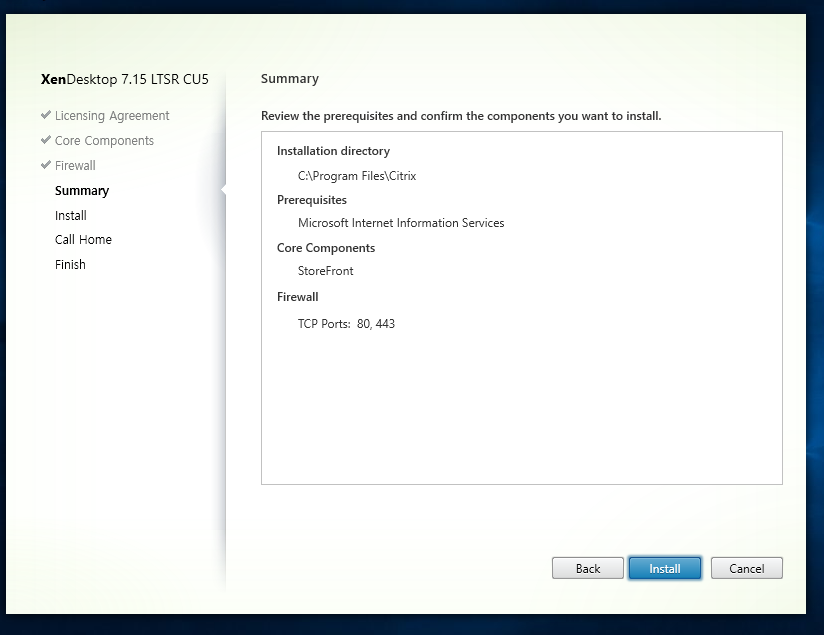Open the Call Home step in sidebar
The width and height of the screenshot is (824, 635).
tap(83, 240)
